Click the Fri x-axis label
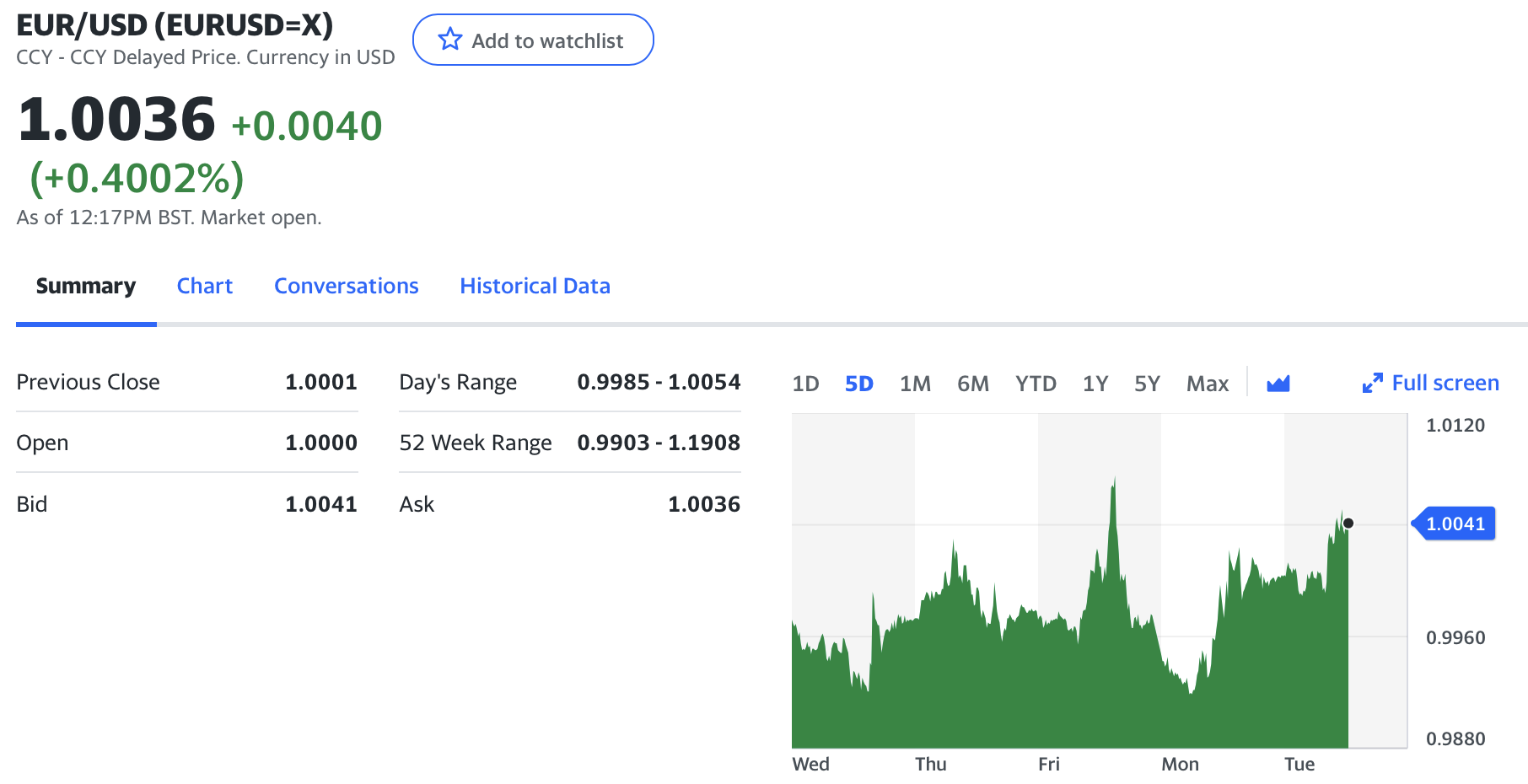Screen dimensions: 1528x784 [x=1049, y=764]
